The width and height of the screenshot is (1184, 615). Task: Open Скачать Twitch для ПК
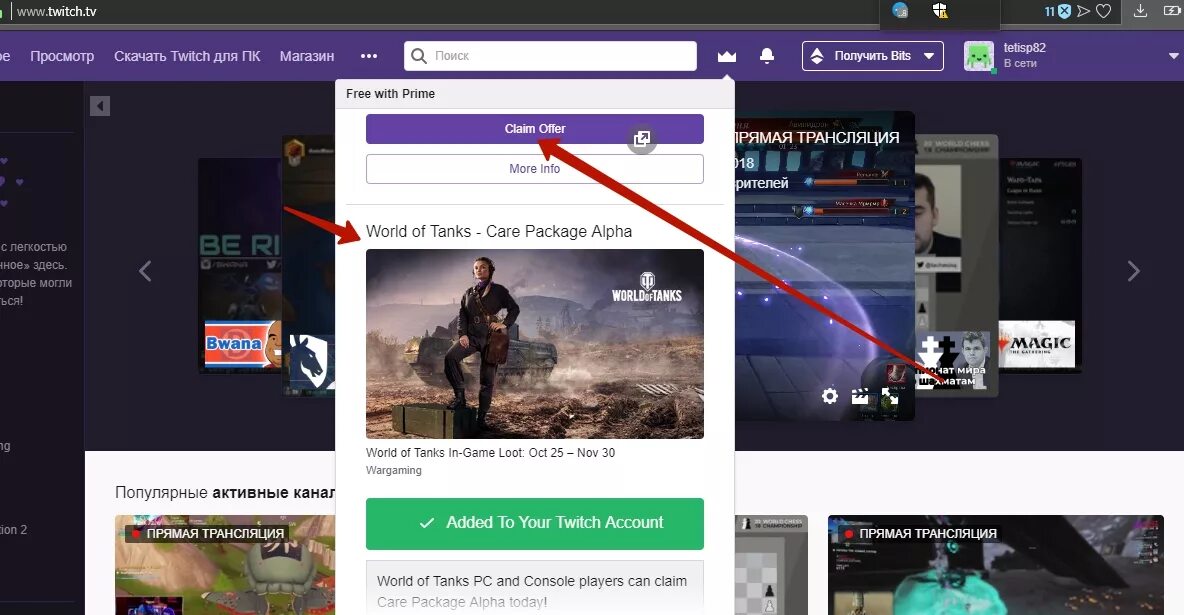(x=187, y=56)
